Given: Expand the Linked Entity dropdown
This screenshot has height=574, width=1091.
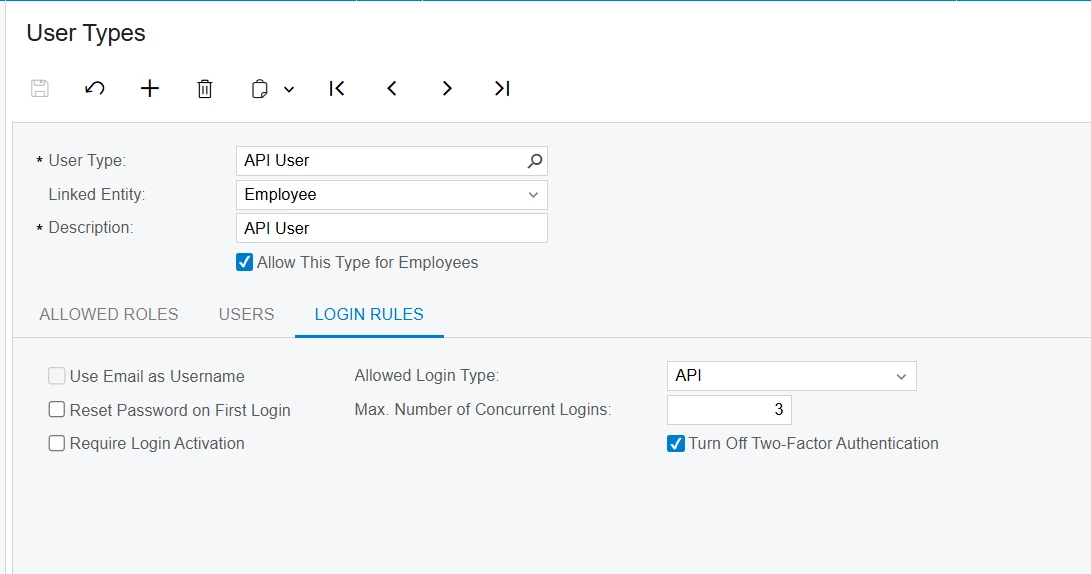Looking at the screenshot, I should click(533, 195).
